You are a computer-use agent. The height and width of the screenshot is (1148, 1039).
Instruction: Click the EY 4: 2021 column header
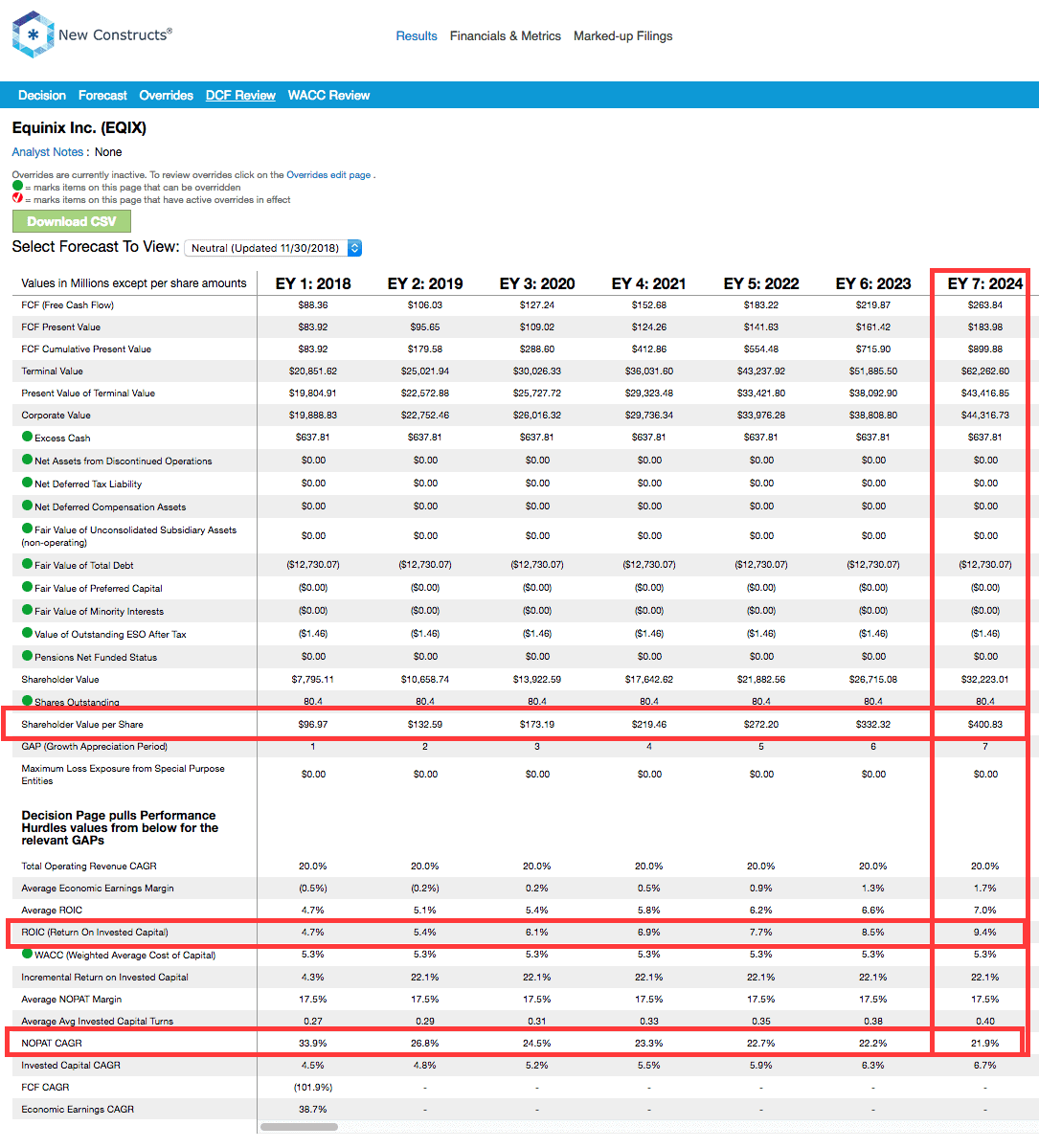[649, 283]
